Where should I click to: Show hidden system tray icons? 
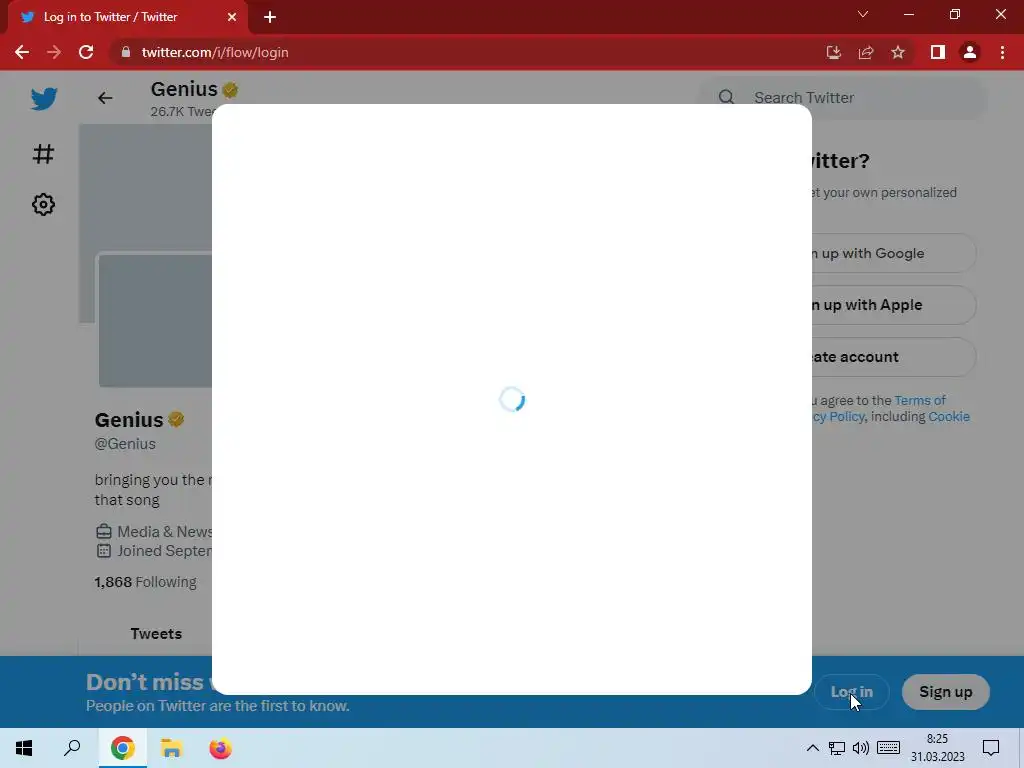pyautogui.click(x=812, y=748)
